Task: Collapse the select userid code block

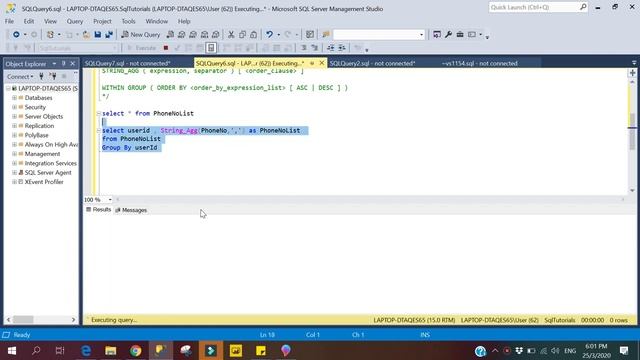Action: 98,131
